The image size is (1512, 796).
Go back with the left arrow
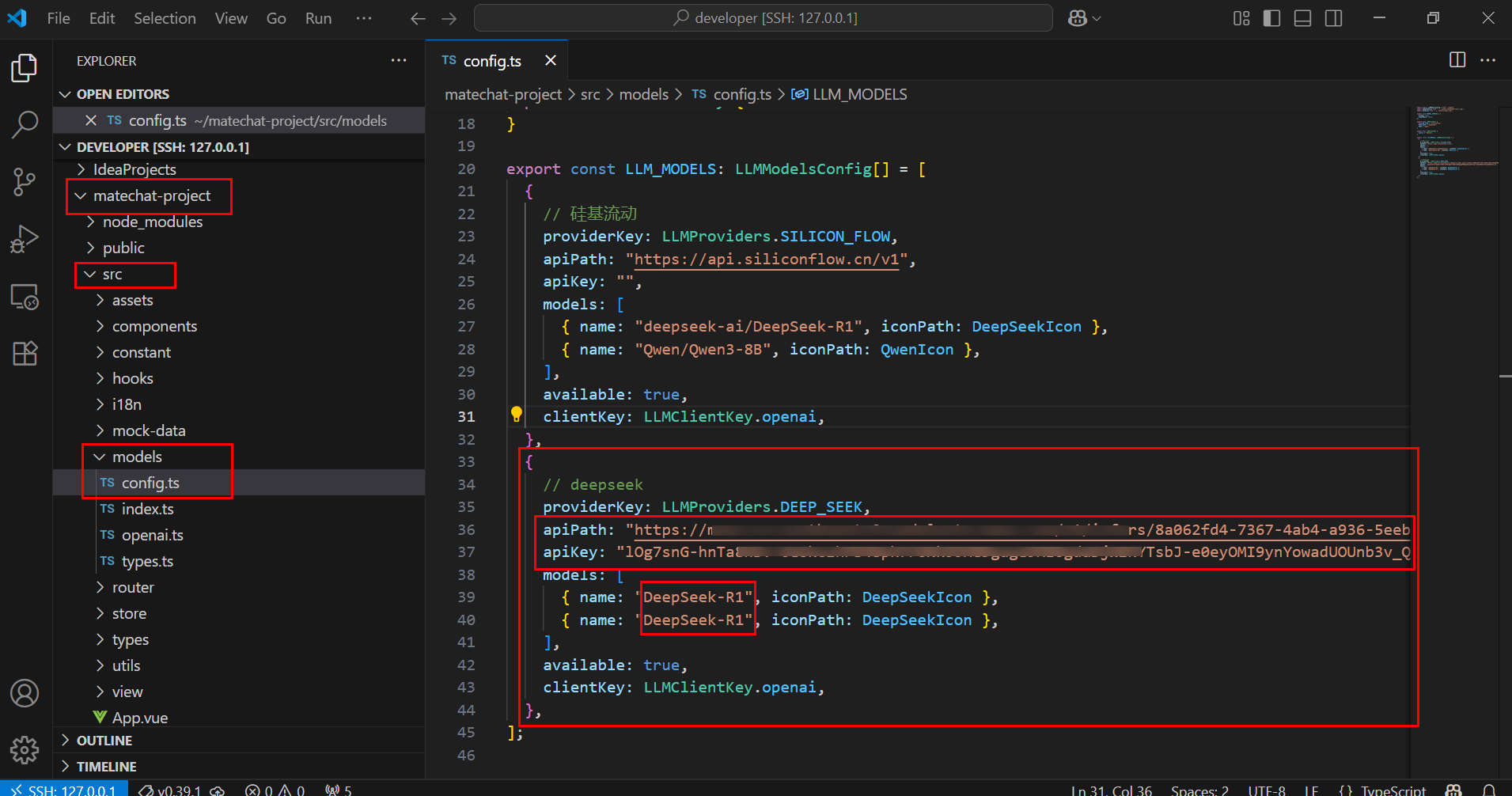pyautogui.click(x=418, y=18)
